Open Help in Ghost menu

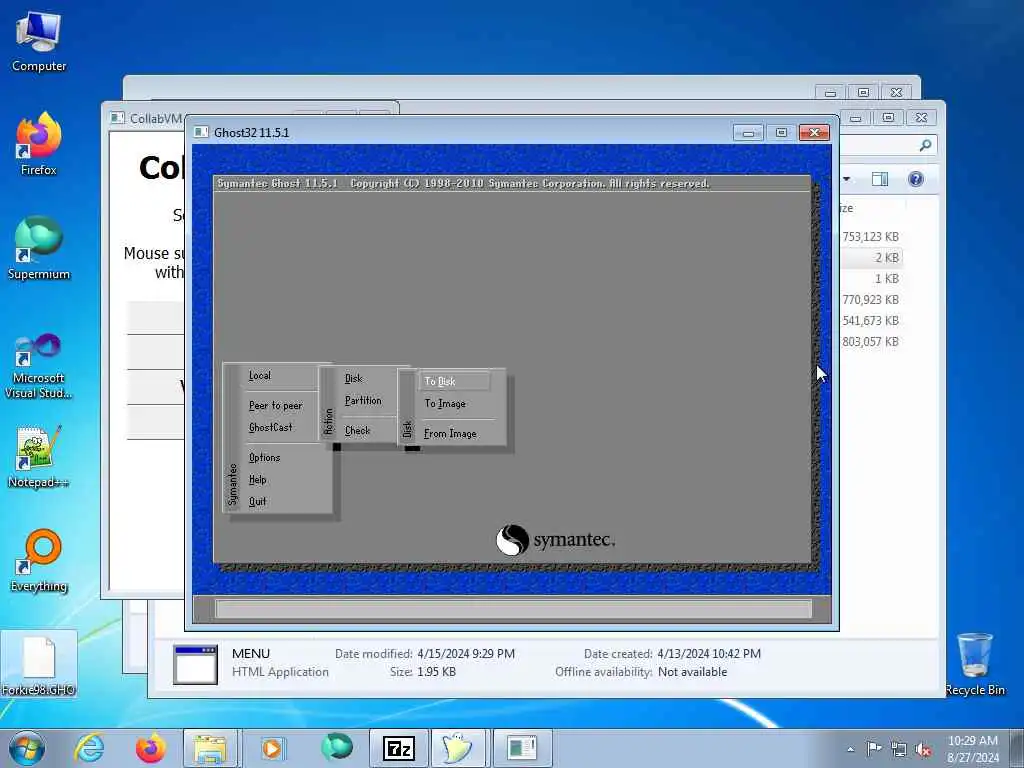(257, 479)
